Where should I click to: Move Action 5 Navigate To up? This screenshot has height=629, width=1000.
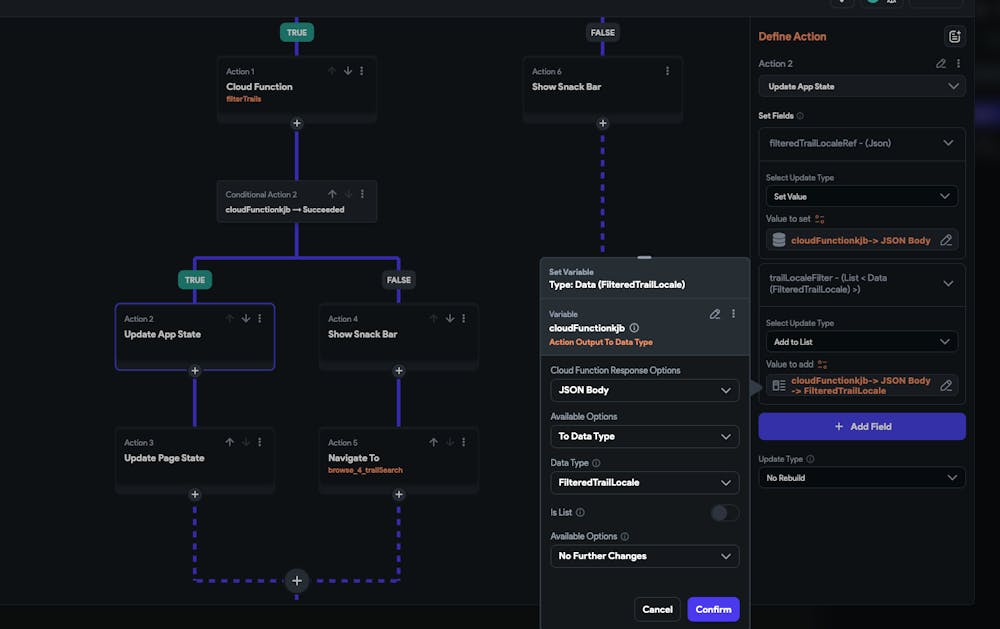coord(434,442)
